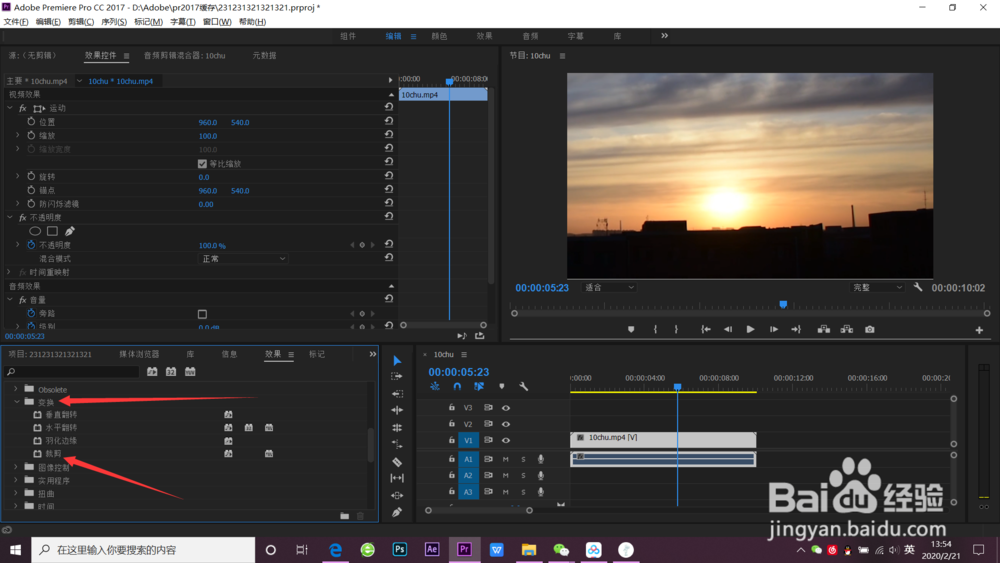Screen dimensions: 1000x563
Task: Click Mark In bracket button
Action: [655, 330]
